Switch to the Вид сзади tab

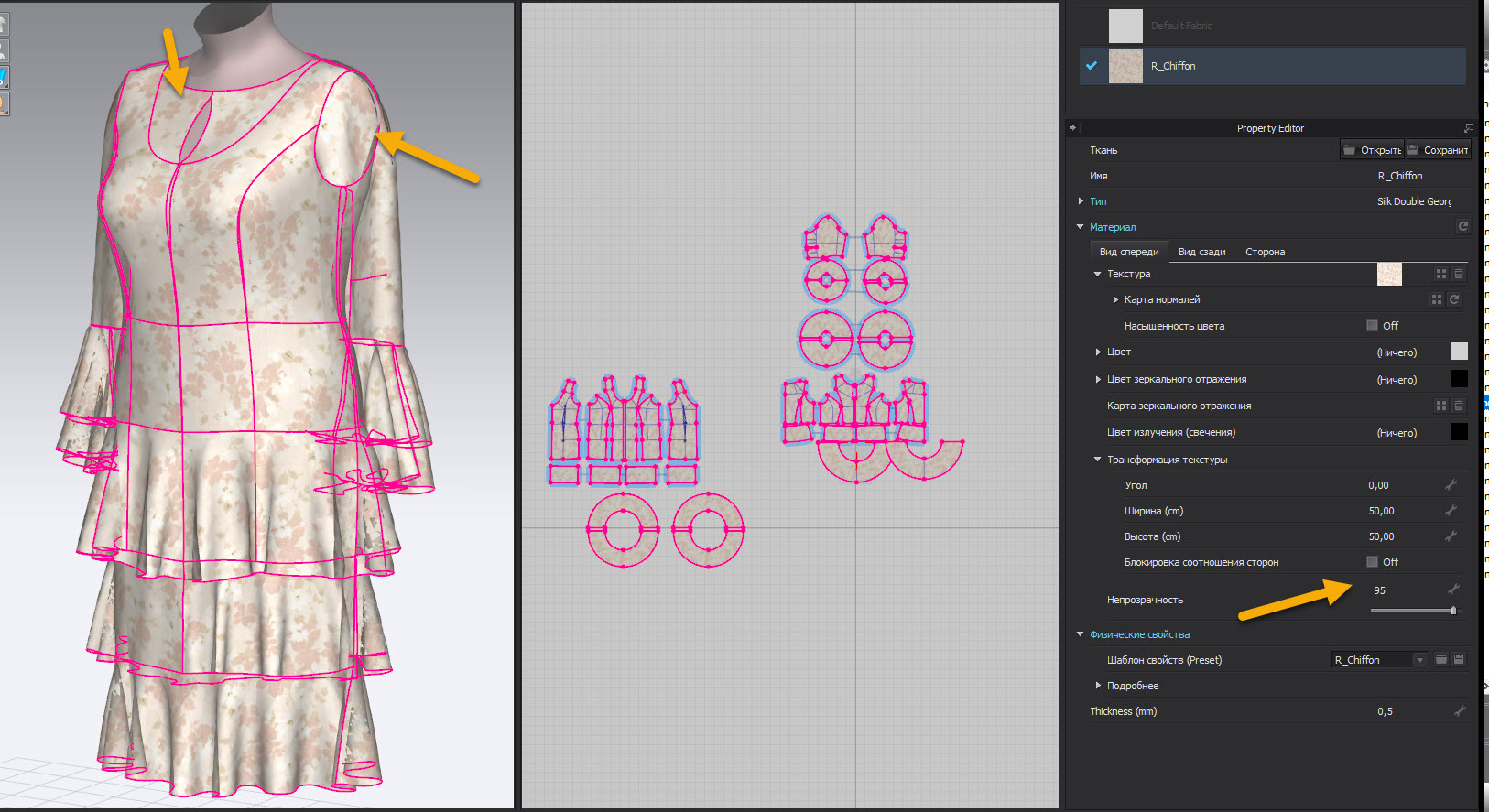[x=1201, y=252]
